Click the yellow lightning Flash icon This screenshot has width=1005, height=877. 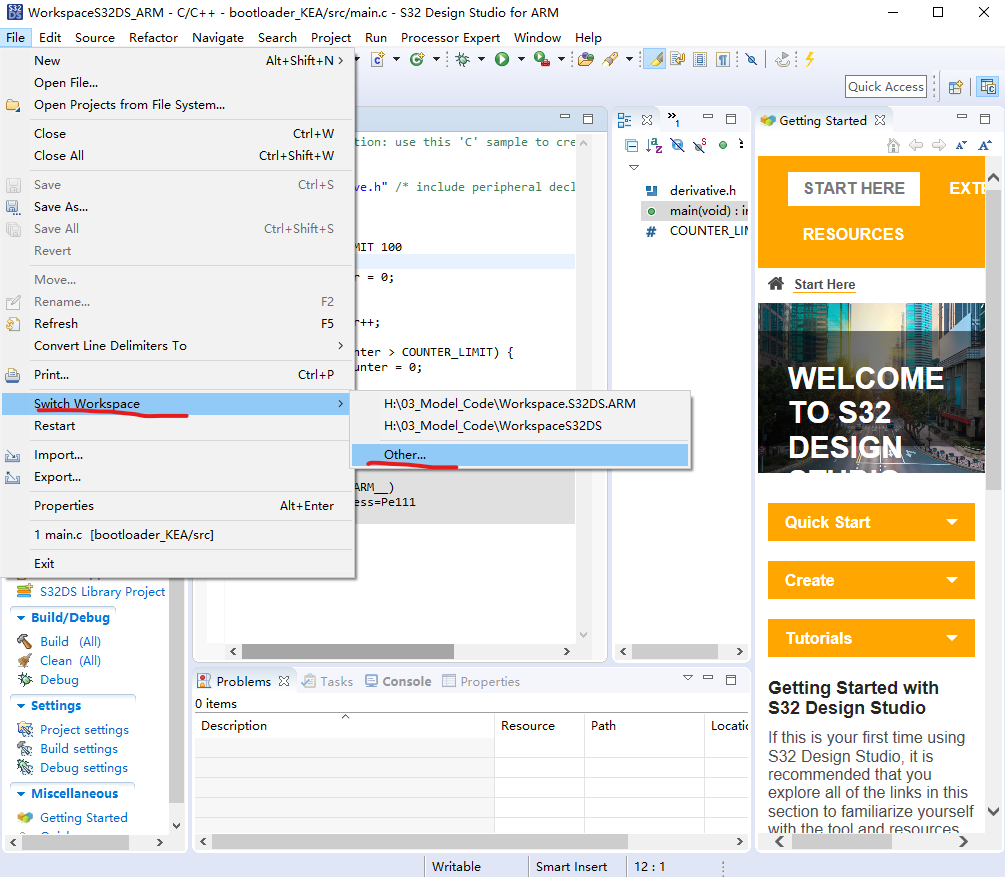pyautogui.click(x=810, y=60)
